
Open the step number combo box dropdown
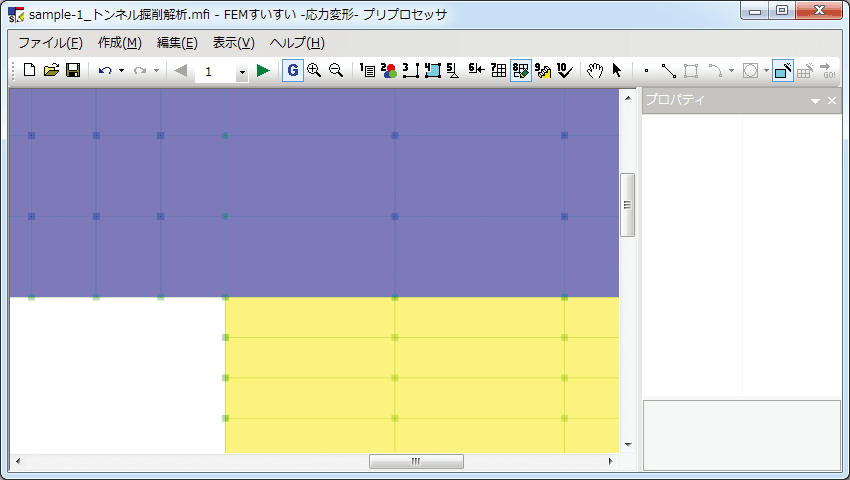pyautogui.click(x=242, y=72)
